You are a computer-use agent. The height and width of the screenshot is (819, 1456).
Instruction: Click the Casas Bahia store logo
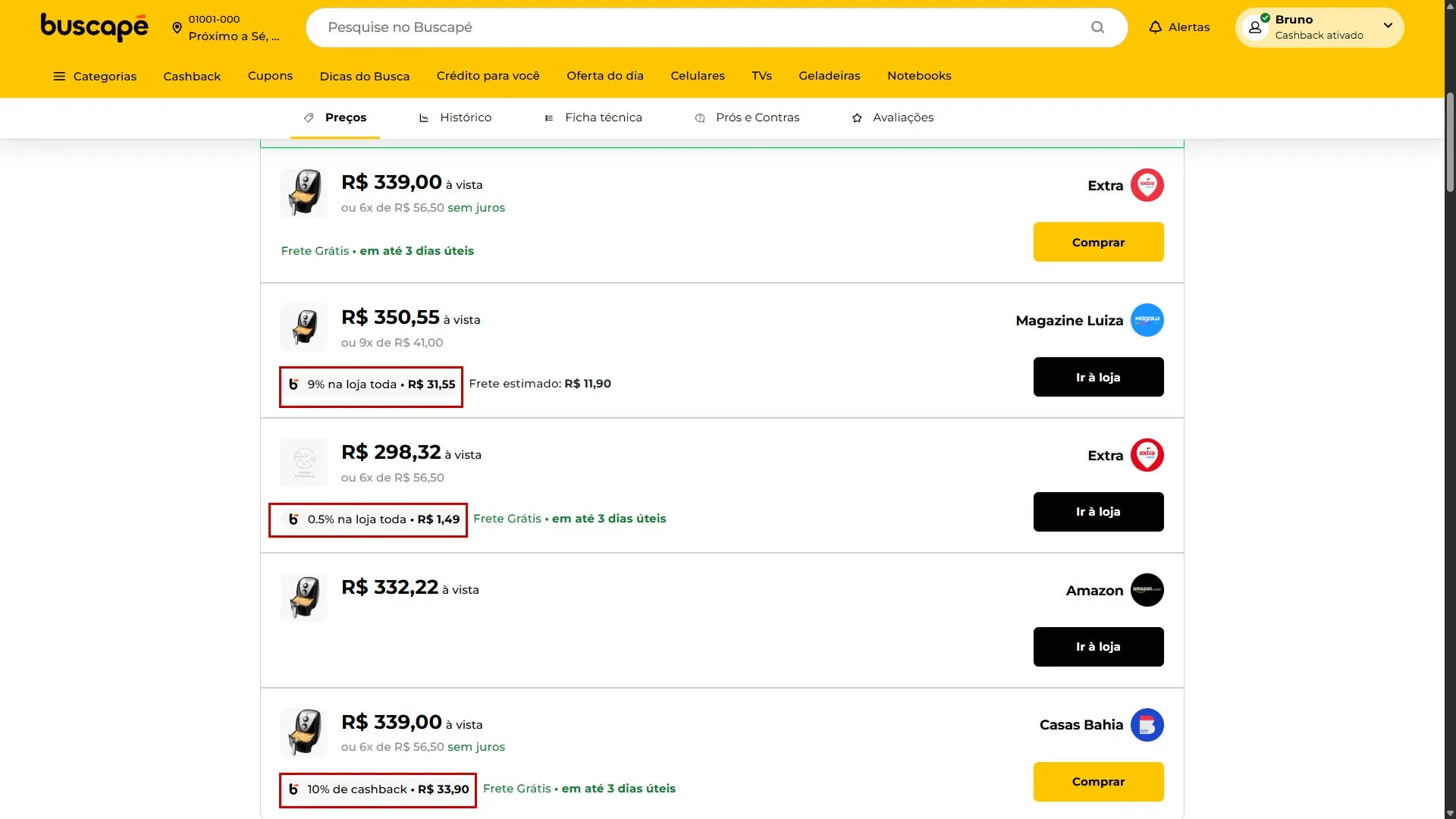1147,725
